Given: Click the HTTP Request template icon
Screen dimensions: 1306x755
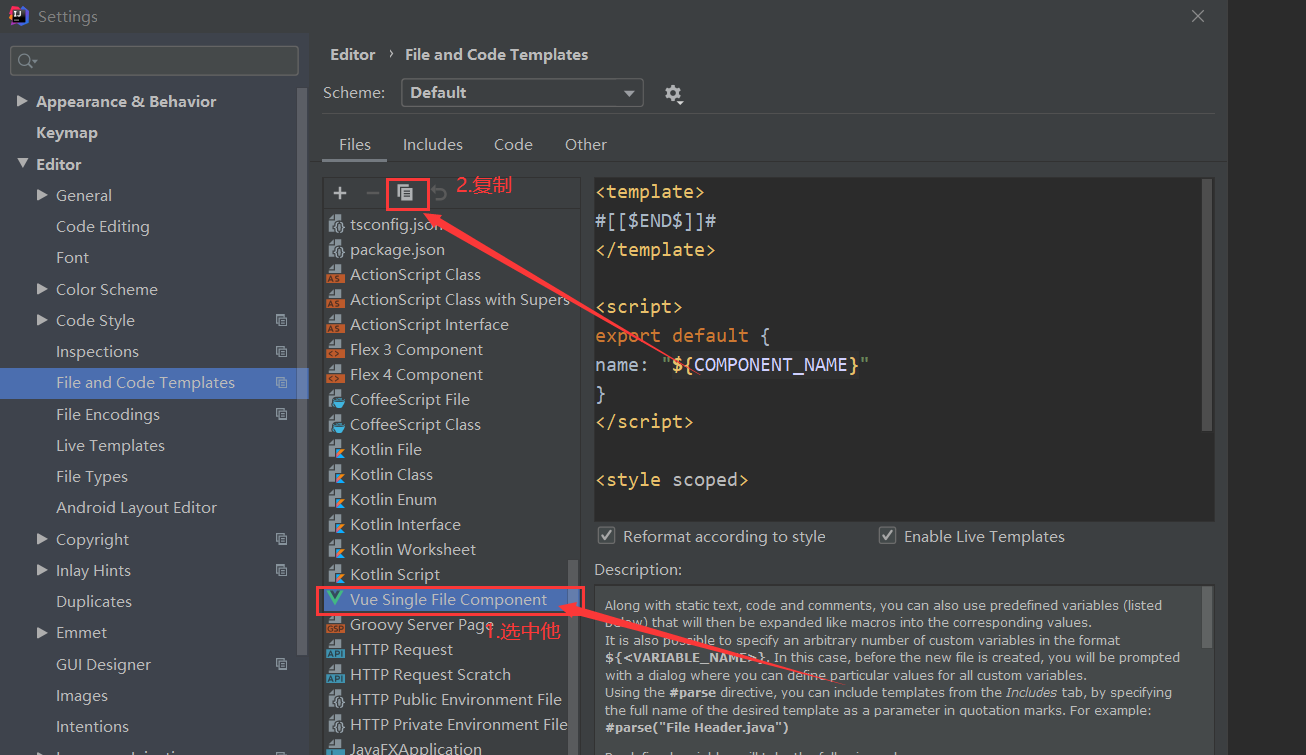Looking at the screenshot, I should pyautogui.click(x=335, y=650).
